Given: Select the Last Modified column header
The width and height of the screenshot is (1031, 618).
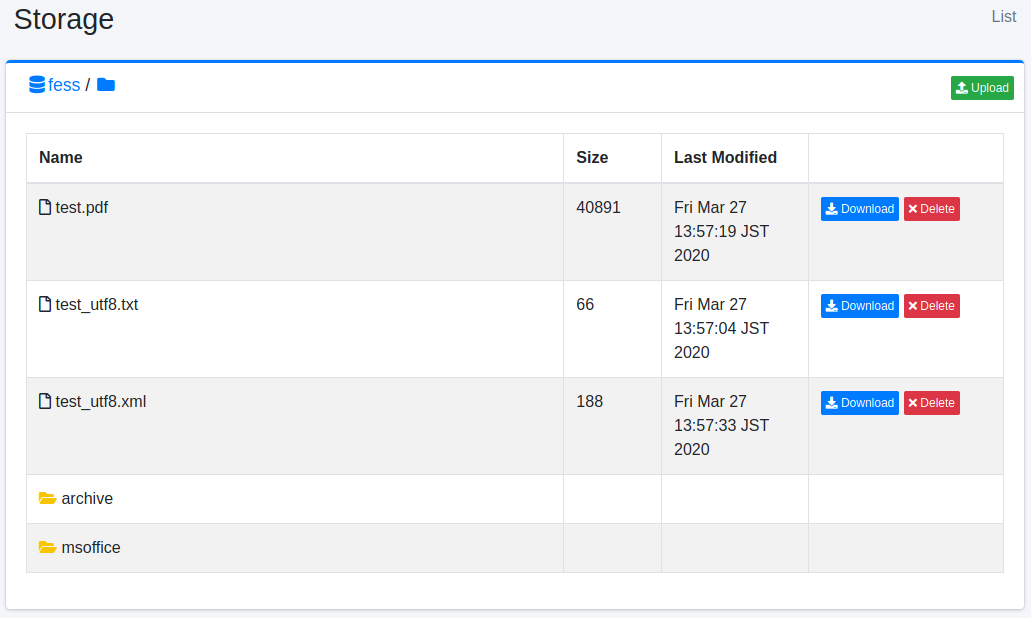Looking at the screenshot, I should [x=725, y=157].
